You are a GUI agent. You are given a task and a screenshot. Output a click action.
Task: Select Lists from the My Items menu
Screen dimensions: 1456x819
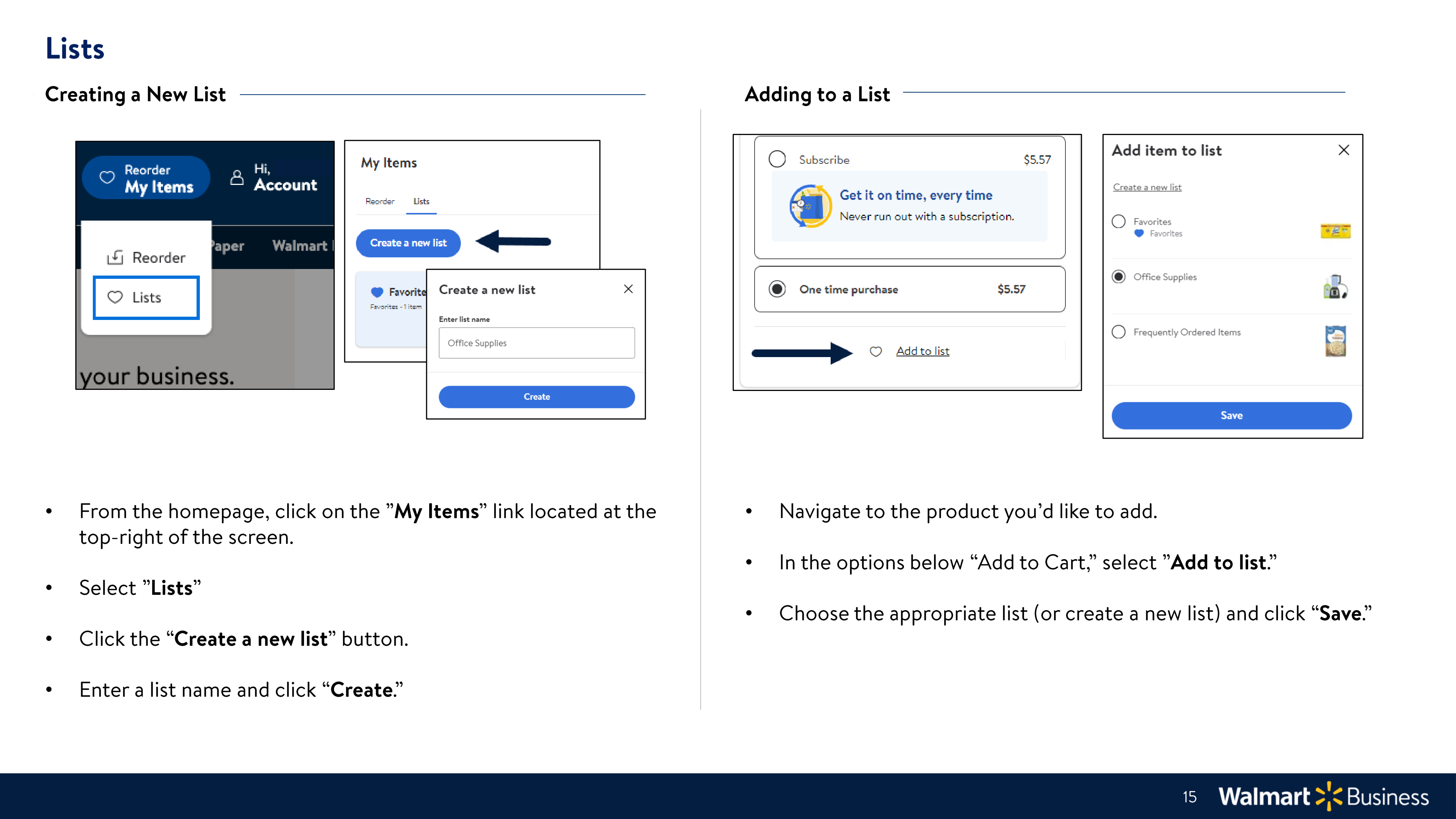146,297
